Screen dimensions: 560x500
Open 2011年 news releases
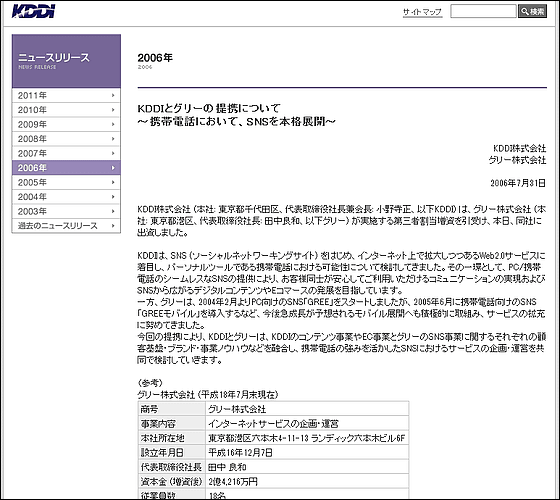coord(66,95)
